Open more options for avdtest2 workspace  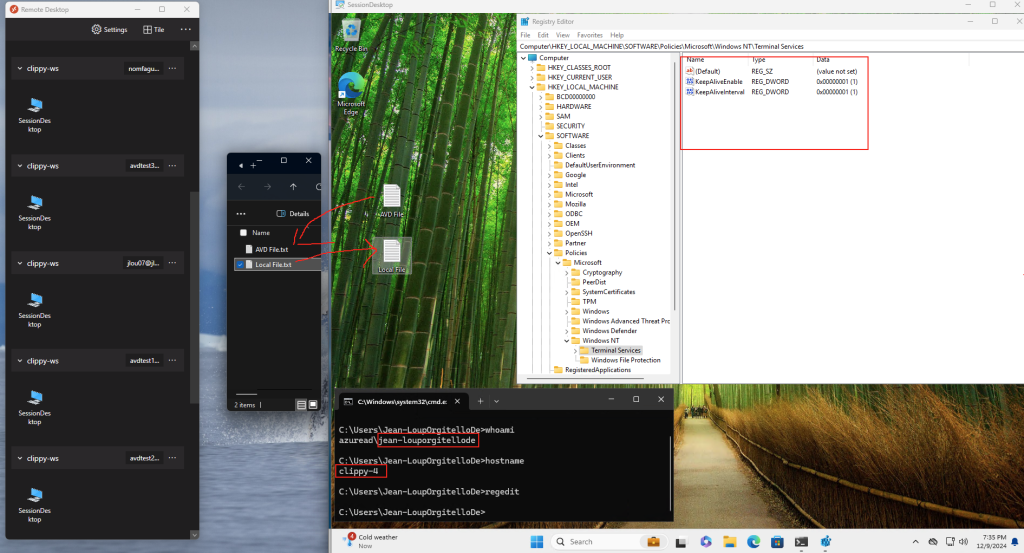click(x=172, y=458)
